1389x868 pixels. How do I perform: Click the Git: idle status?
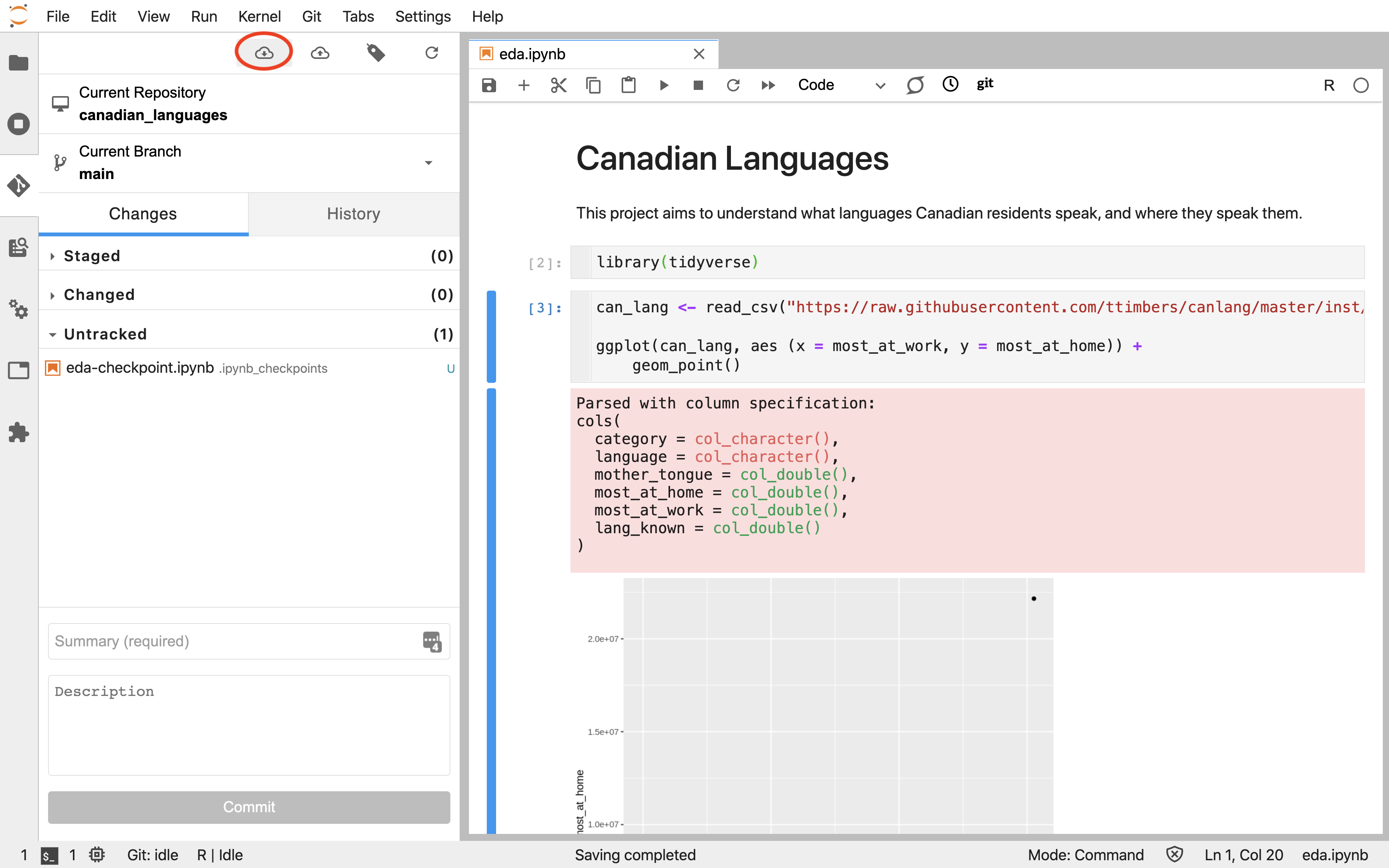pyautogui.click(x=153, y=855)
